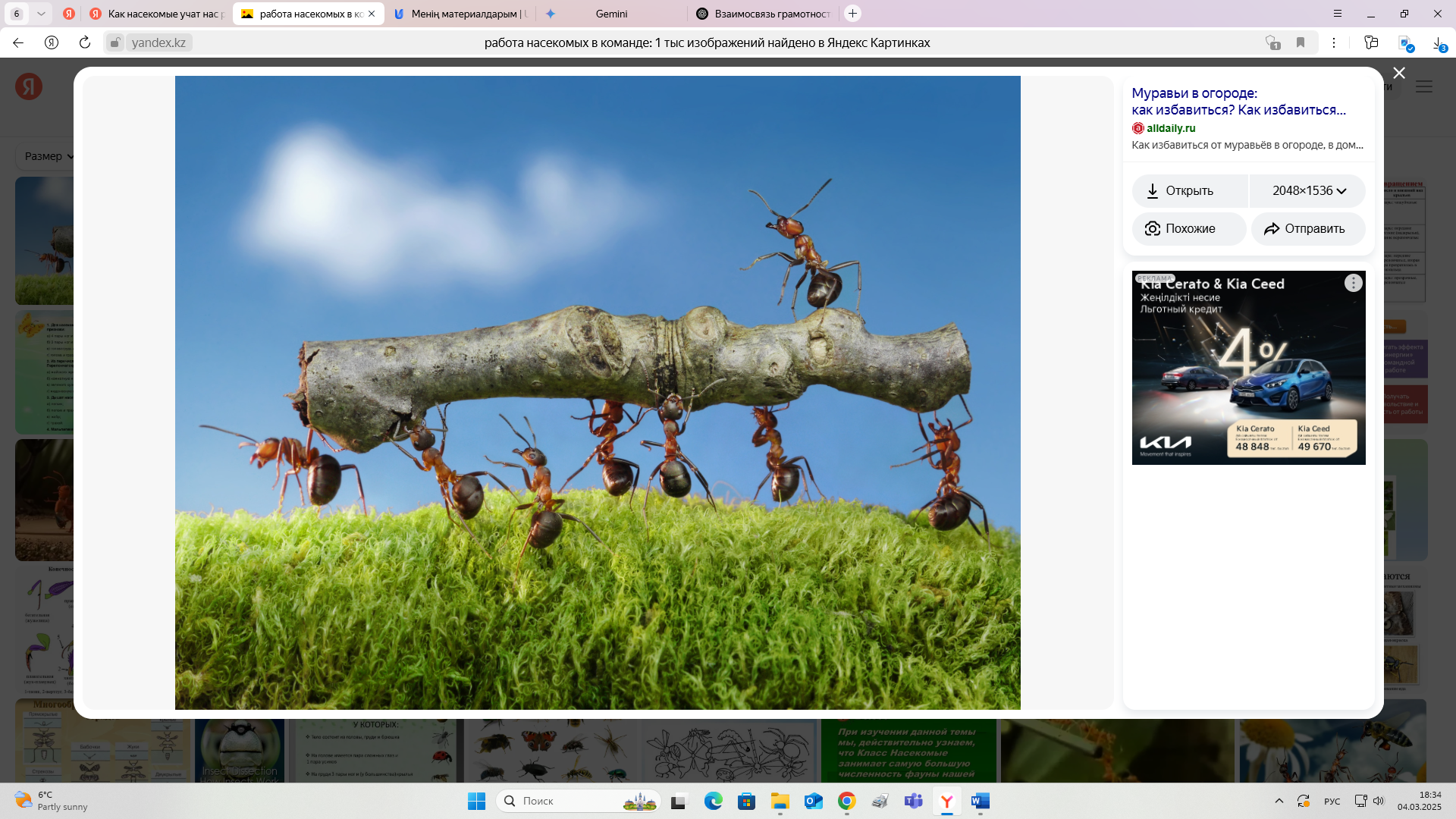This screenshot has height=819, width=1456.
Task: Open the tab list chevron
Action: pos(41,14)
